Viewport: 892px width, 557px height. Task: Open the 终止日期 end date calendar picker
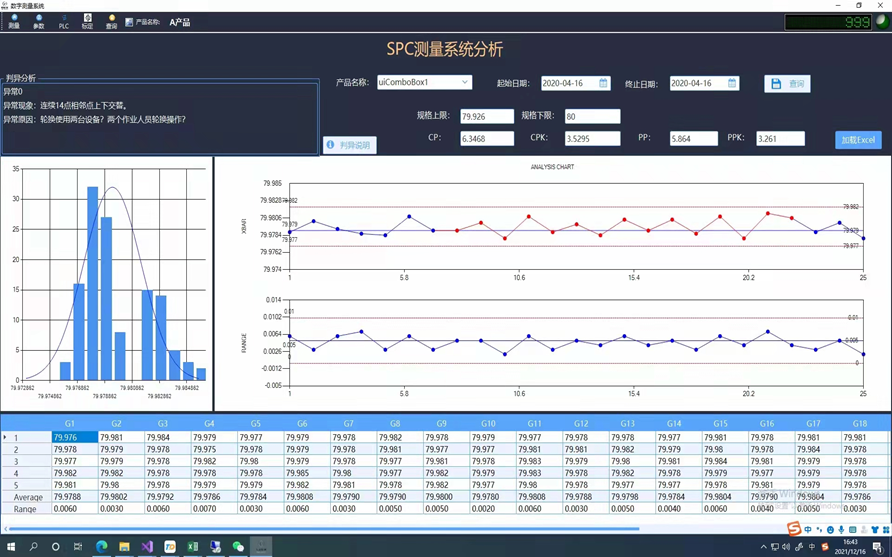tap(731, 84)
